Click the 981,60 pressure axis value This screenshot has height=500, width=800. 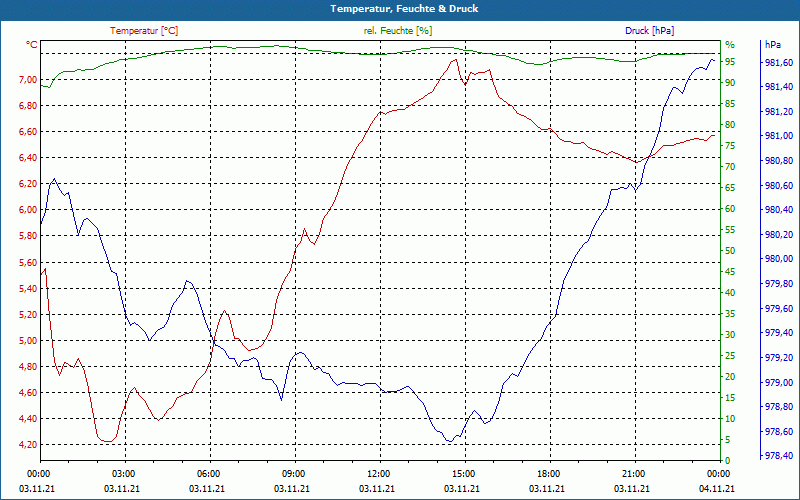coord(779,62)
